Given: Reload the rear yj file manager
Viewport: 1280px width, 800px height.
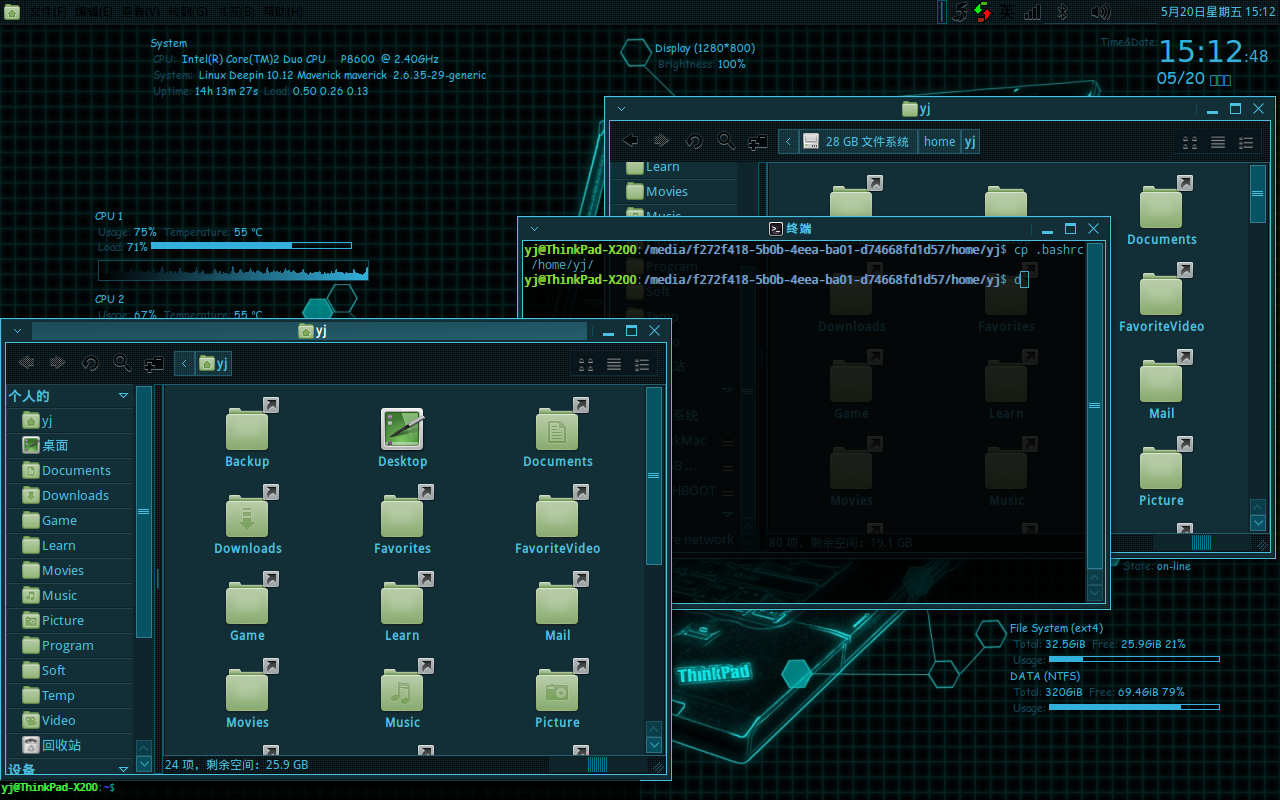Looking at the screenshot, I should [694, 141].
